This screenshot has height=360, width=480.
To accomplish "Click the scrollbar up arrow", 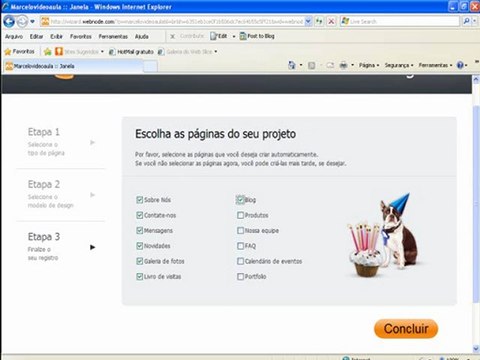I will [x=476, y=79].
